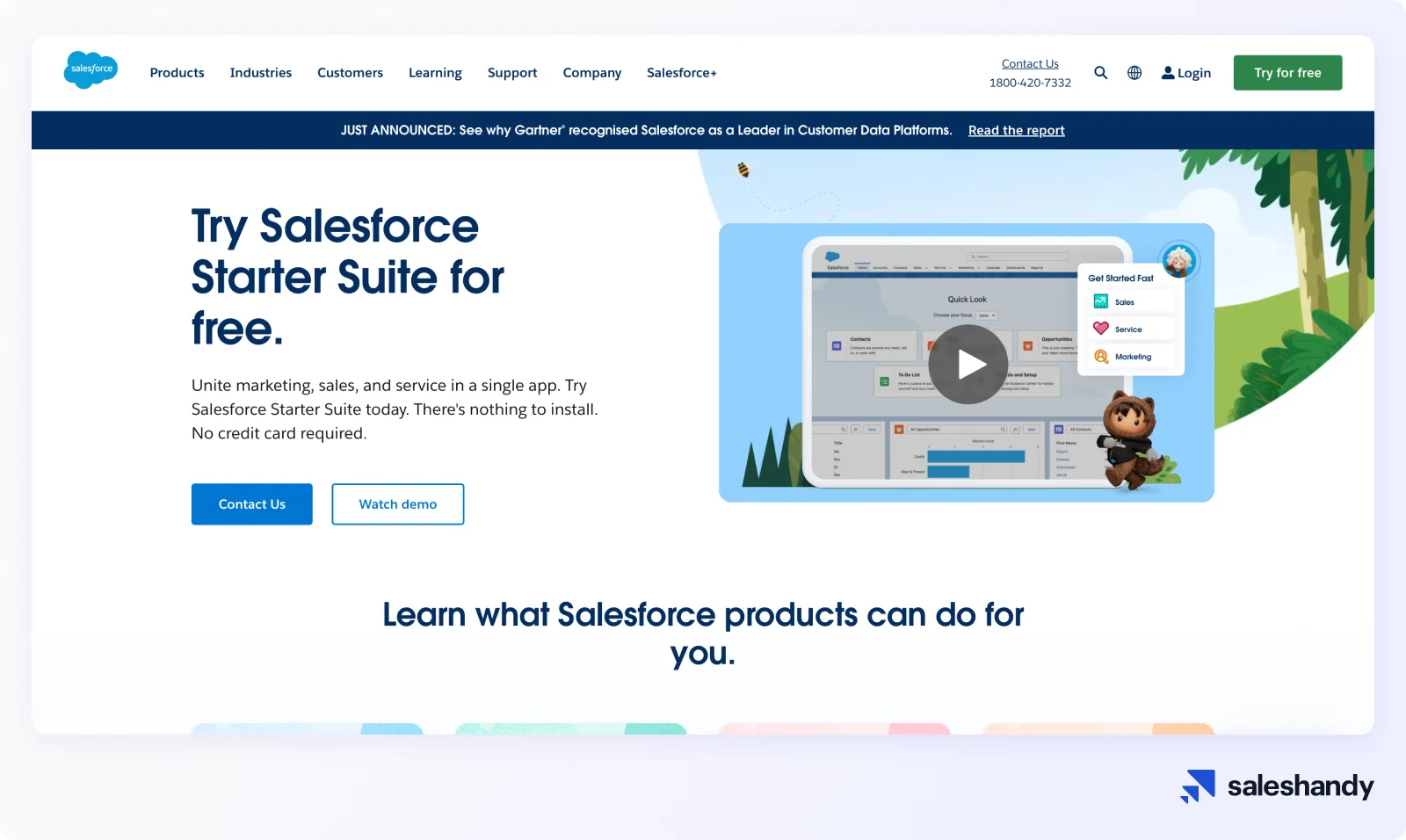The image size is (1406, 840).
Task: Click the Astro mascot character
Action: (x=1132, y=439)
